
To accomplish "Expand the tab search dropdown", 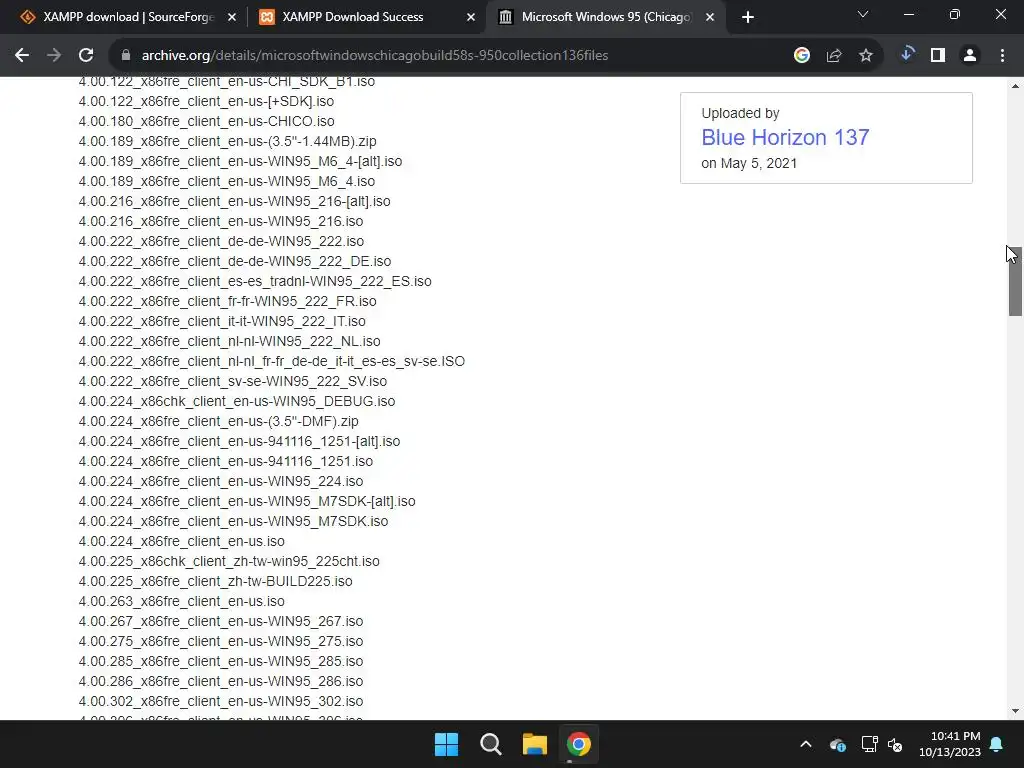I will (863, 14).
